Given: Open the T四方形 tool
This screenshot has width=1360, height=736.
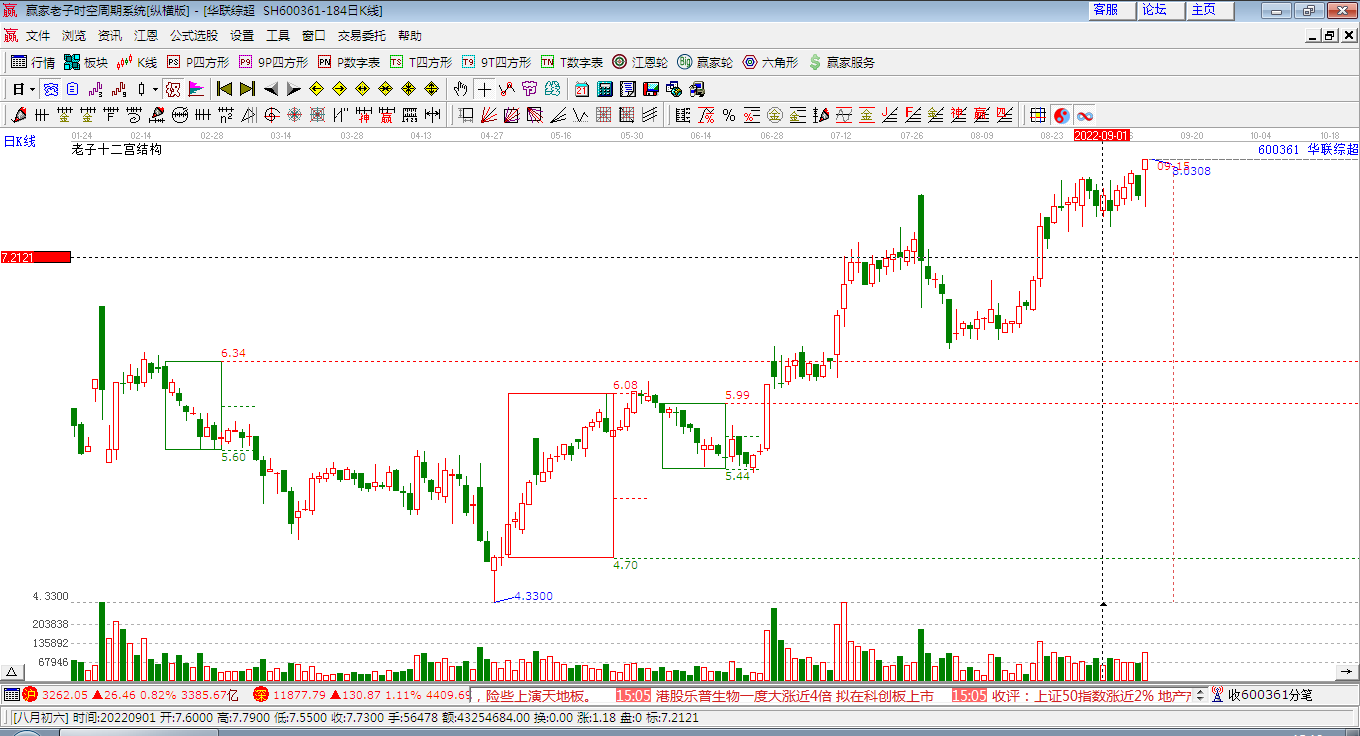Looking at the screenshot, I should pos(420,62).
